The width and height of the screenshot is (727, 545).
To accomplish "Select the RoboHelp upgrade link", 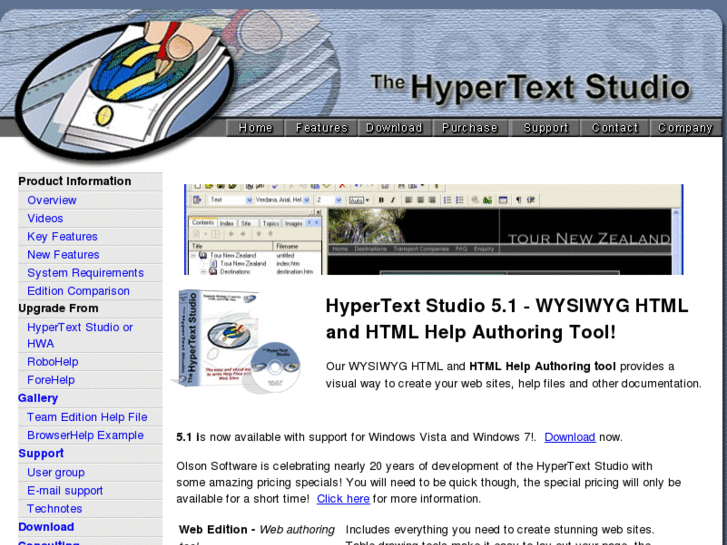I will tap(52, 362).
